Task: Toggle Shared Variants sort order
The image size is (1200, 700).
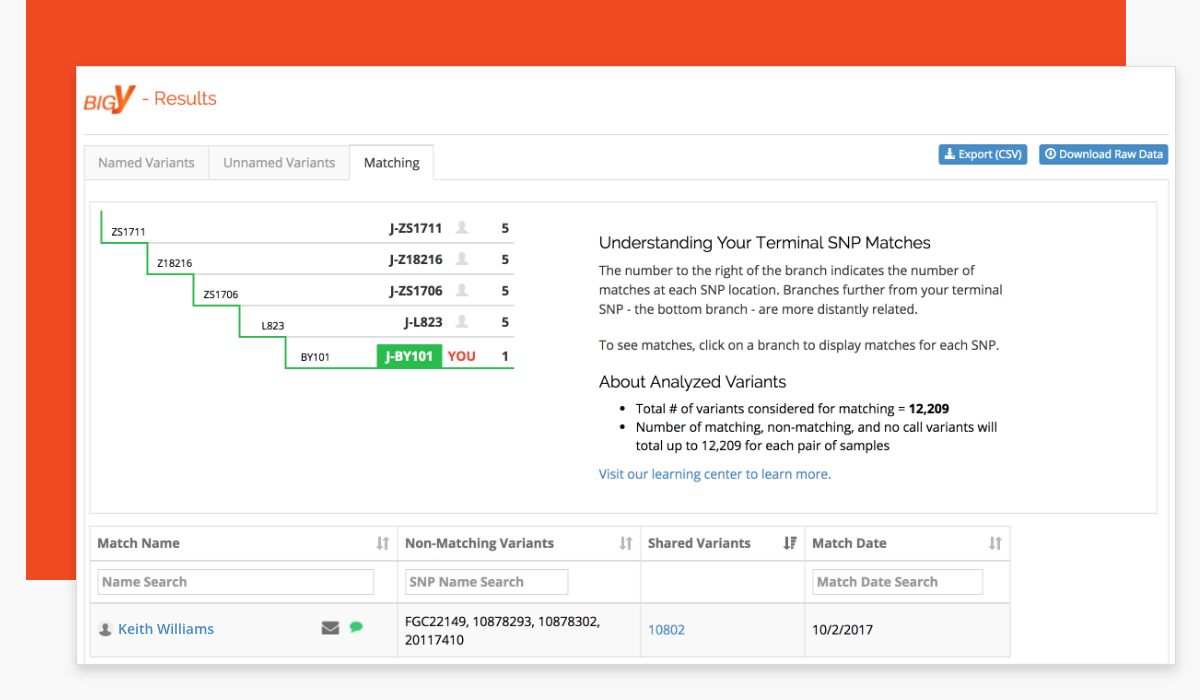Action: 790,543
